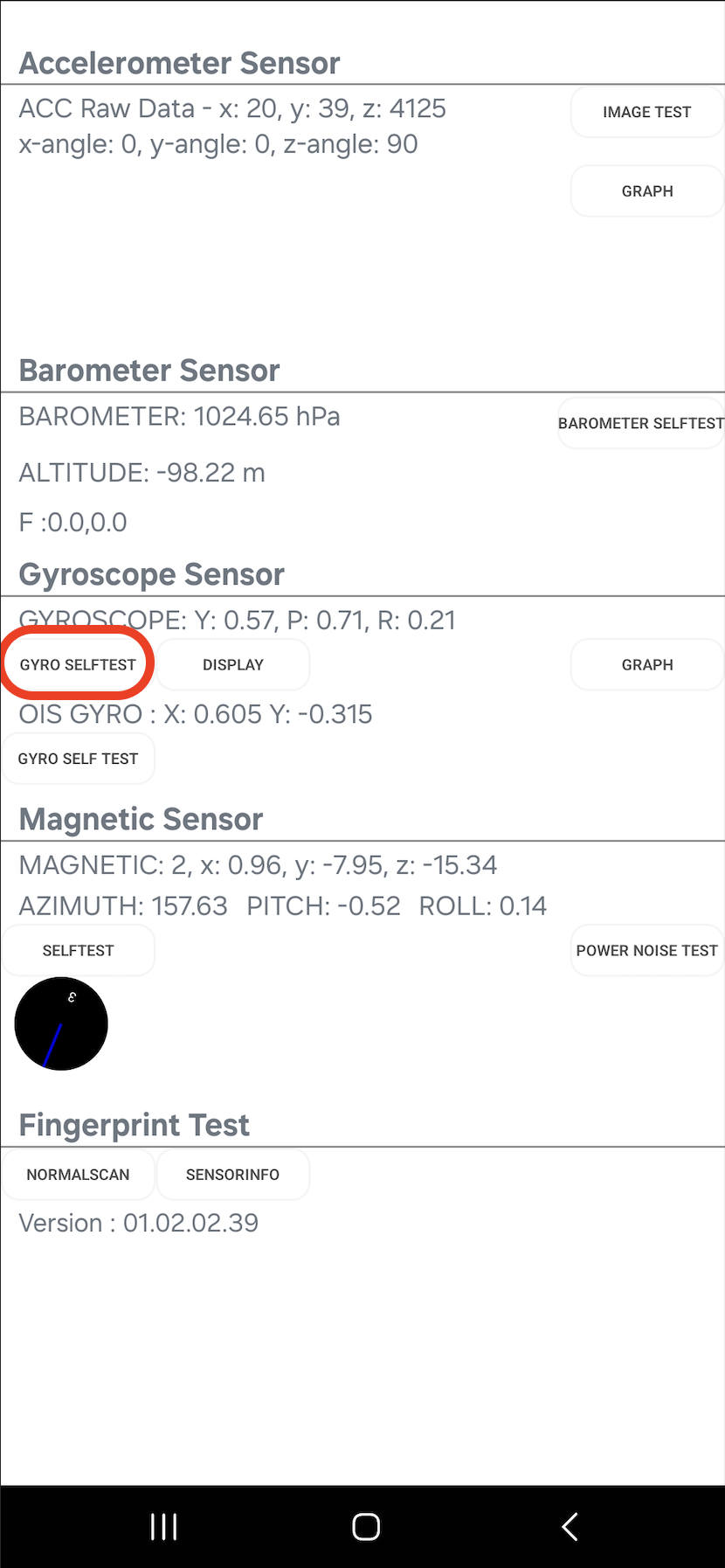Tap the Android back navigation icon
Screen dimensions: 725x1568
point(570,1526)
